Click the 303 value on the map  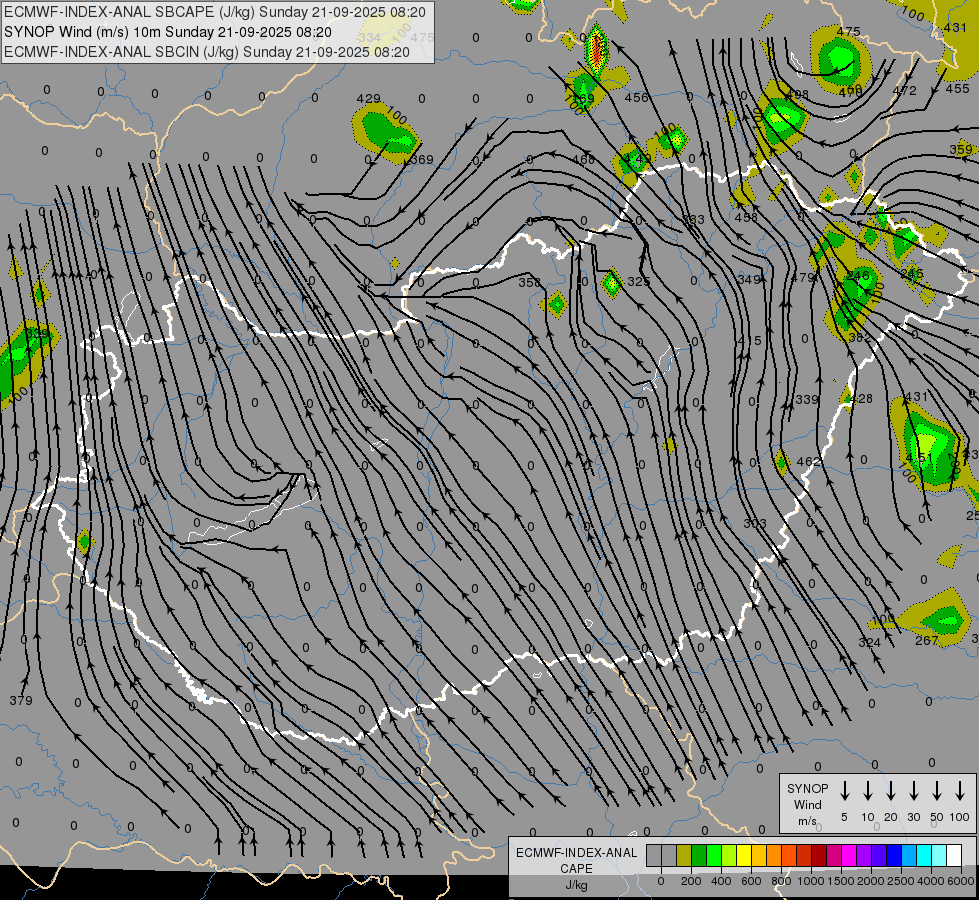(755, 523)
